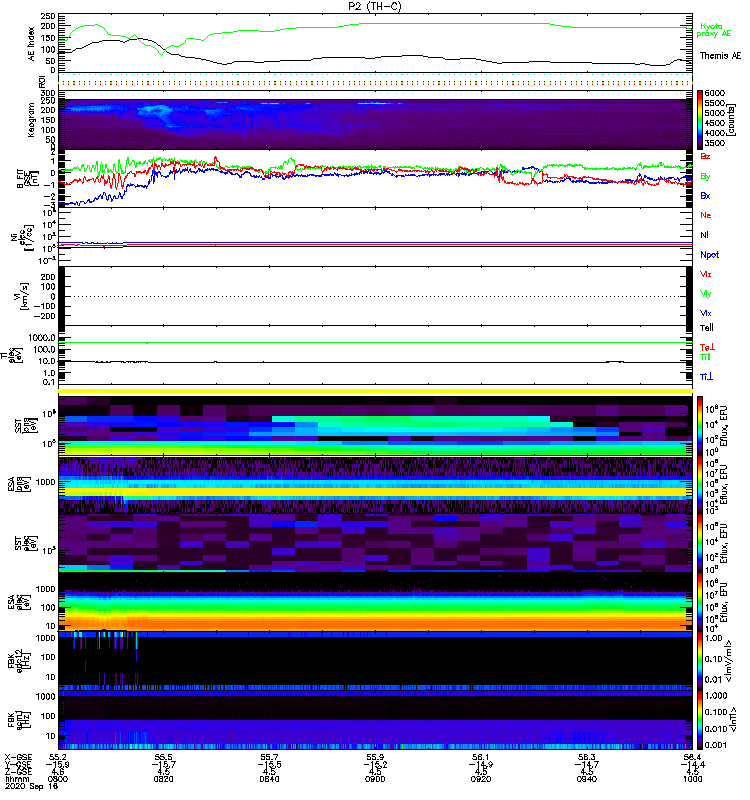The height and width of the screenshot is (800, 750).
Task: Click the red 'Viz' velocity legend label
Action: 706,274
